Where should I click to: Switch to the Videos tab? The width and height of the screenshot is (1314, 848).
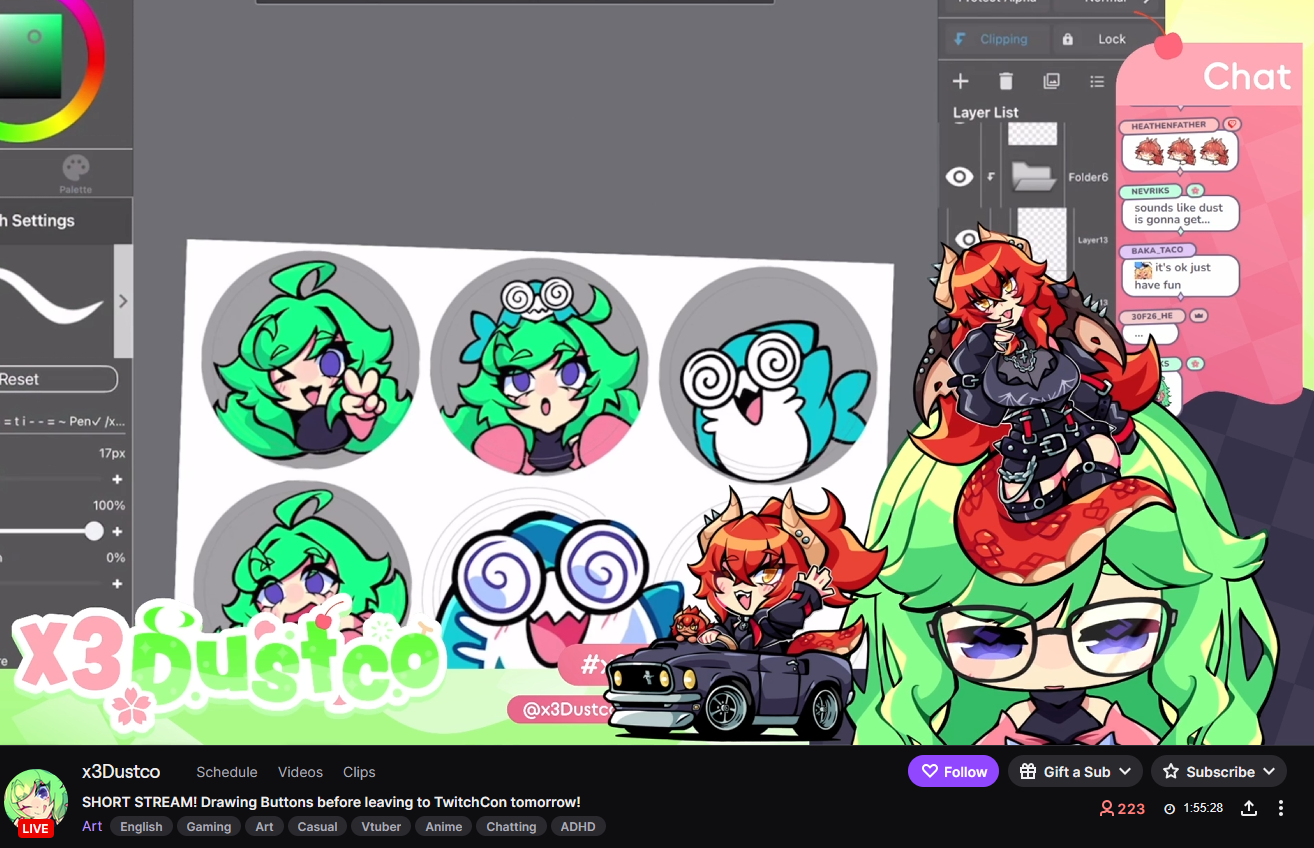(300, 772)
